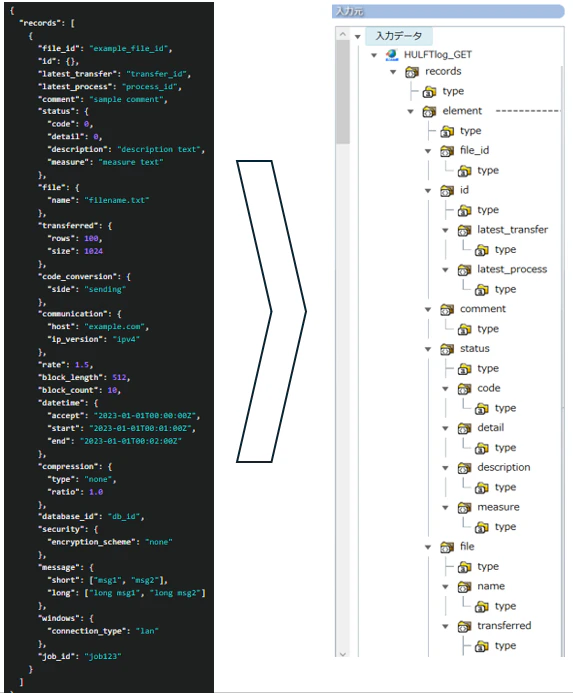Click the file_id node icon
This screenshot has height=693, width=573.
(447, 151)
